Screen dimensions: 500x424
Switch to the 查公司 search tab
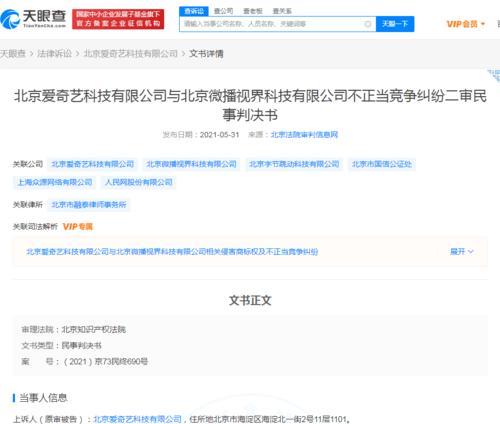click(x=223, y=11)
